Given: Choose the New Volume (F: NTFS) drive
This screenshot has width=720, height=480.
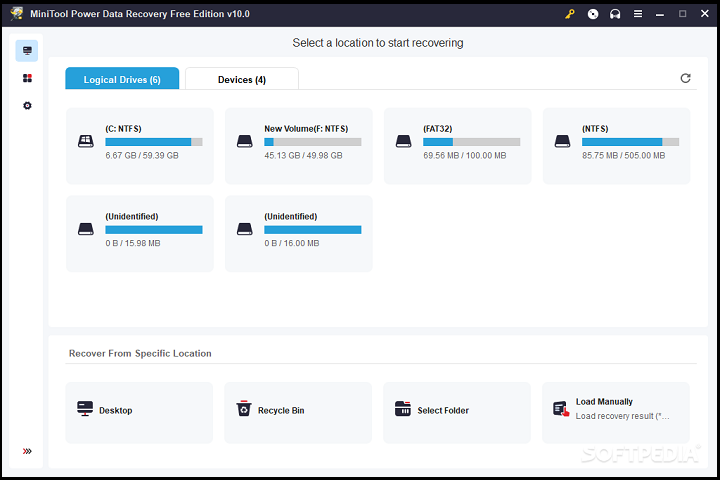Looking at the screenshot, I should pyautogui.click(x=299, y=145).
